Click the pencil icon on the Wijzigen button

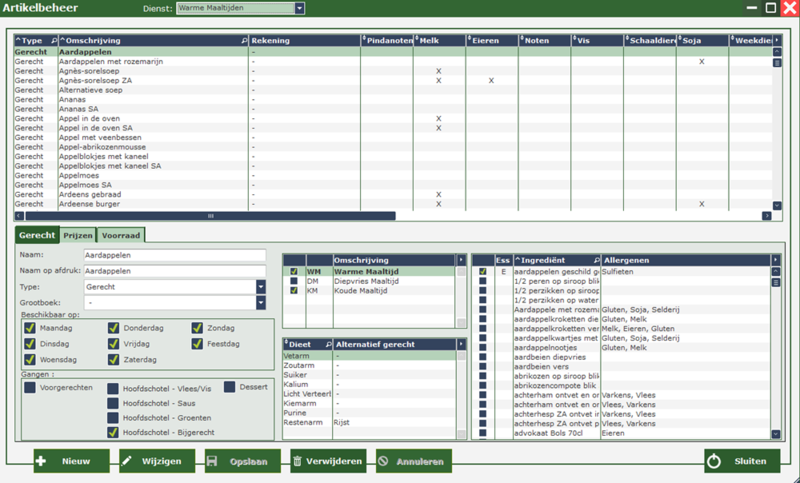(128, 461)
